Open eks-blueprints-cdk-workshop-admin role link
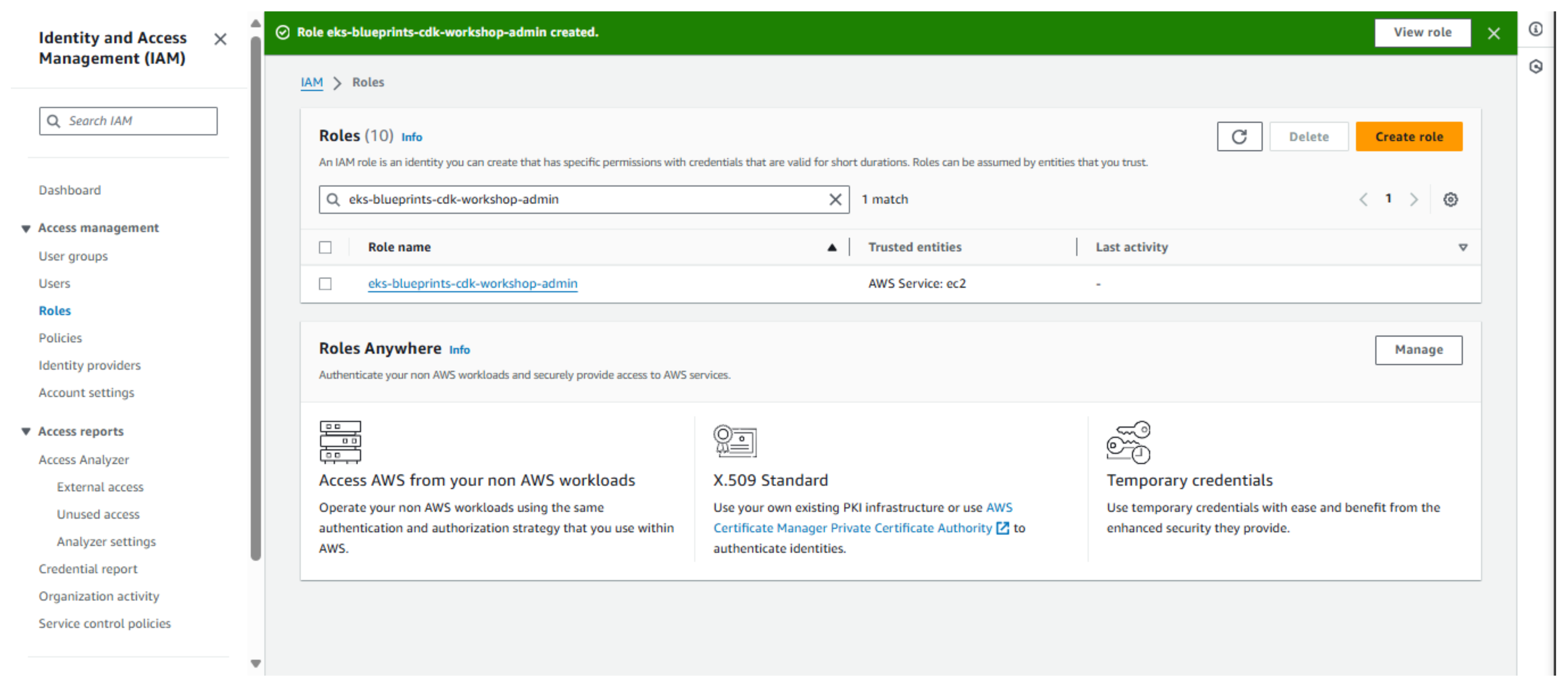 point(472,284)
